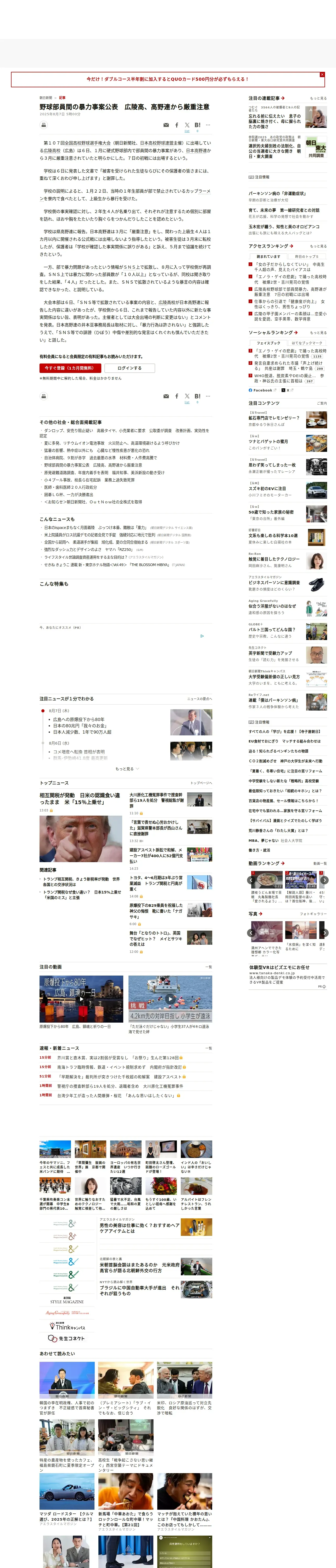Open the Trump photo in top news
Viewport: 336px width, 1568px height.
tap(81, 839)
